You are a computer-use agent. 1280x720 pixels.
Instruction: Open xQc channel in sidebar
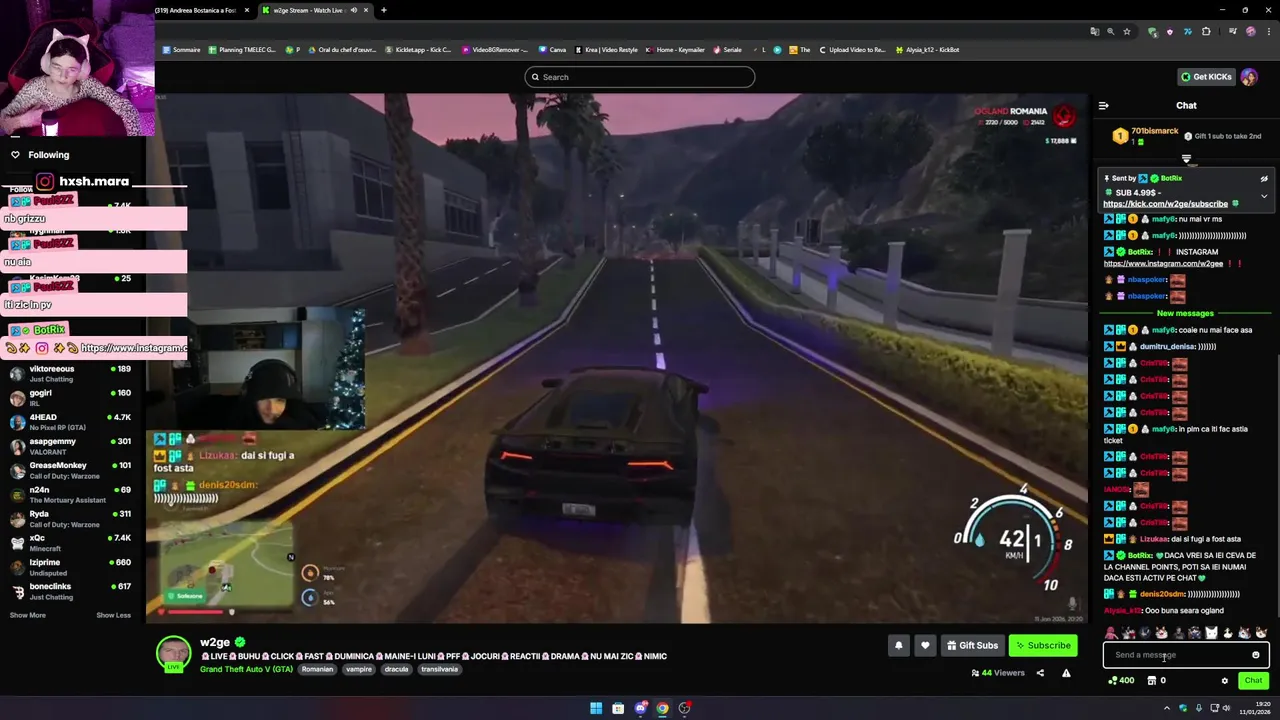tap(70, 542)
